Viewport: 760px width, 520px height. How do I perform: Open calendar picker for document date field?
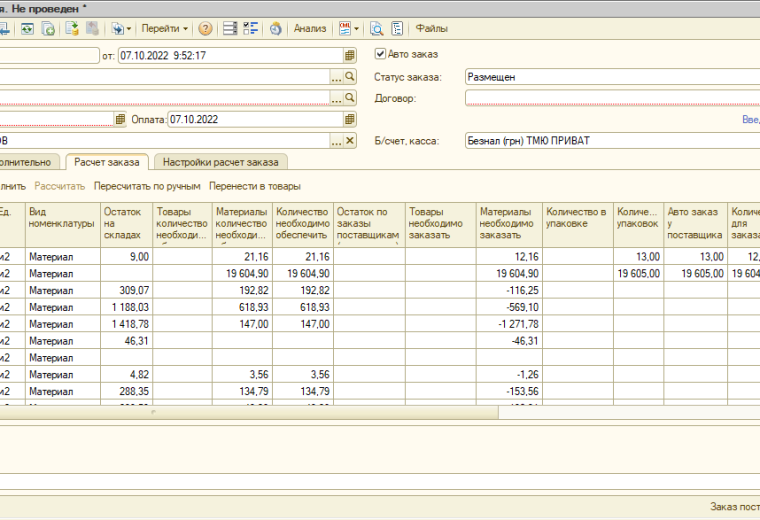(x=350, y=56)
